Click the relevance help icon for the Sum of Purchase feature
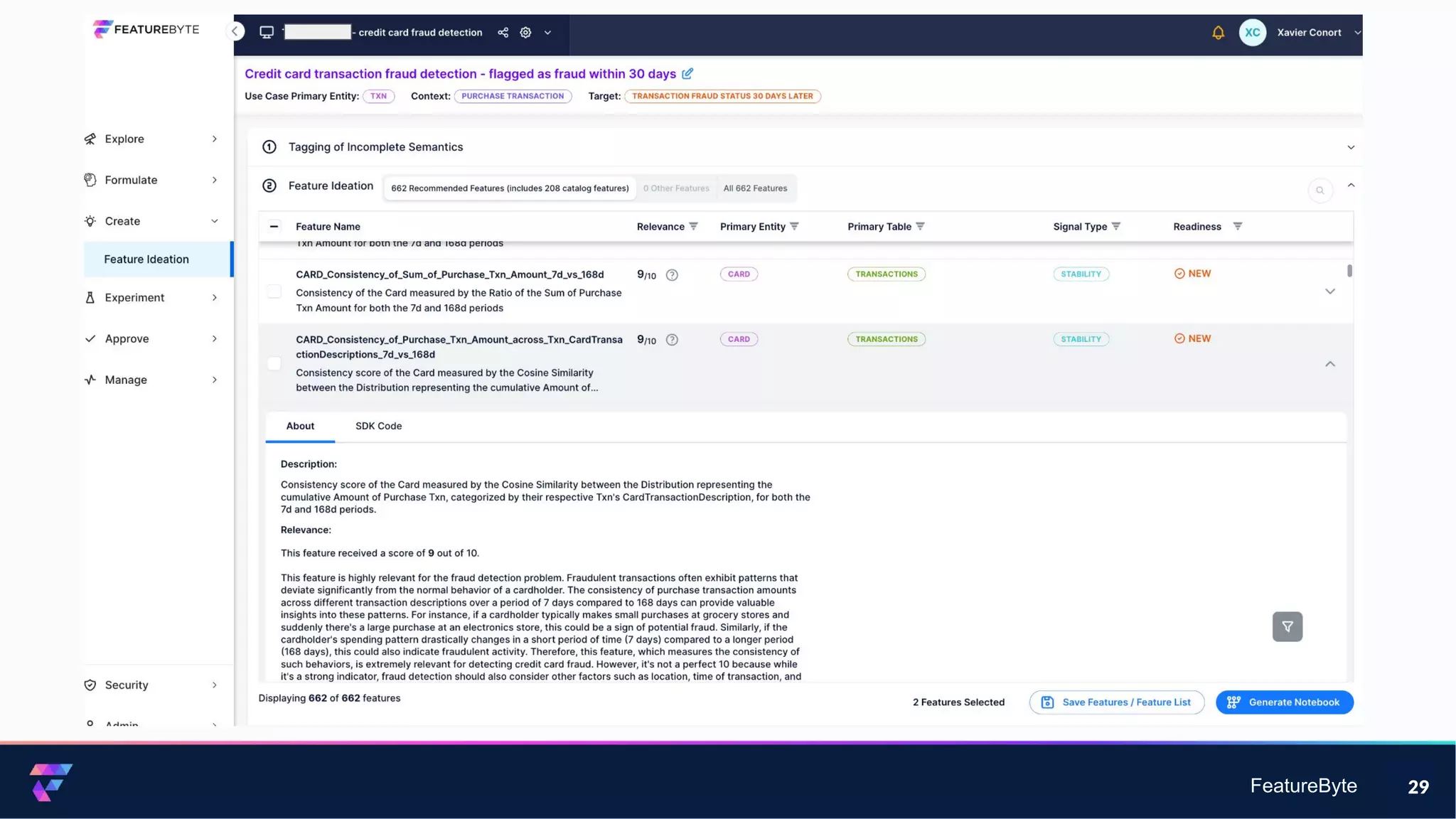 671,275
